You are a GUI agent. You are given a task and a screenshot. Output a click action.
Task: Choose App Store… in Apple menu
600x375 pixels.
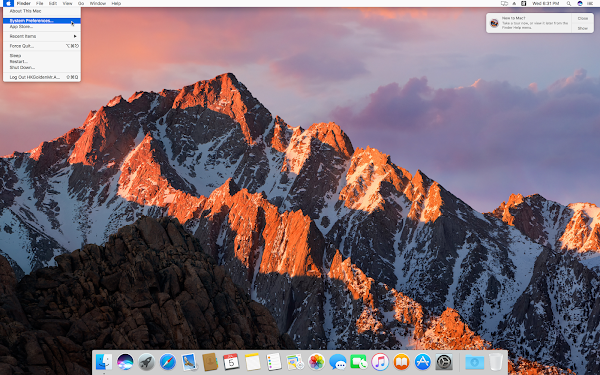pyautogui.click(x=42, y=27)
